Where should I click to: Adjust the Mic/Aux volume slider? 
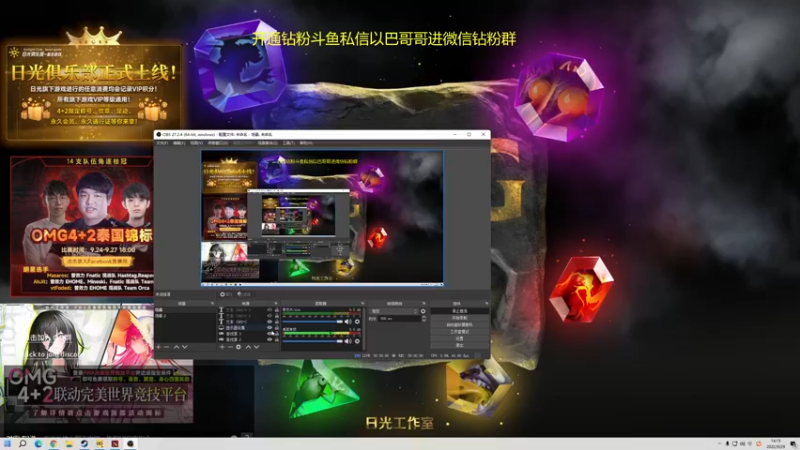[313, 321]
